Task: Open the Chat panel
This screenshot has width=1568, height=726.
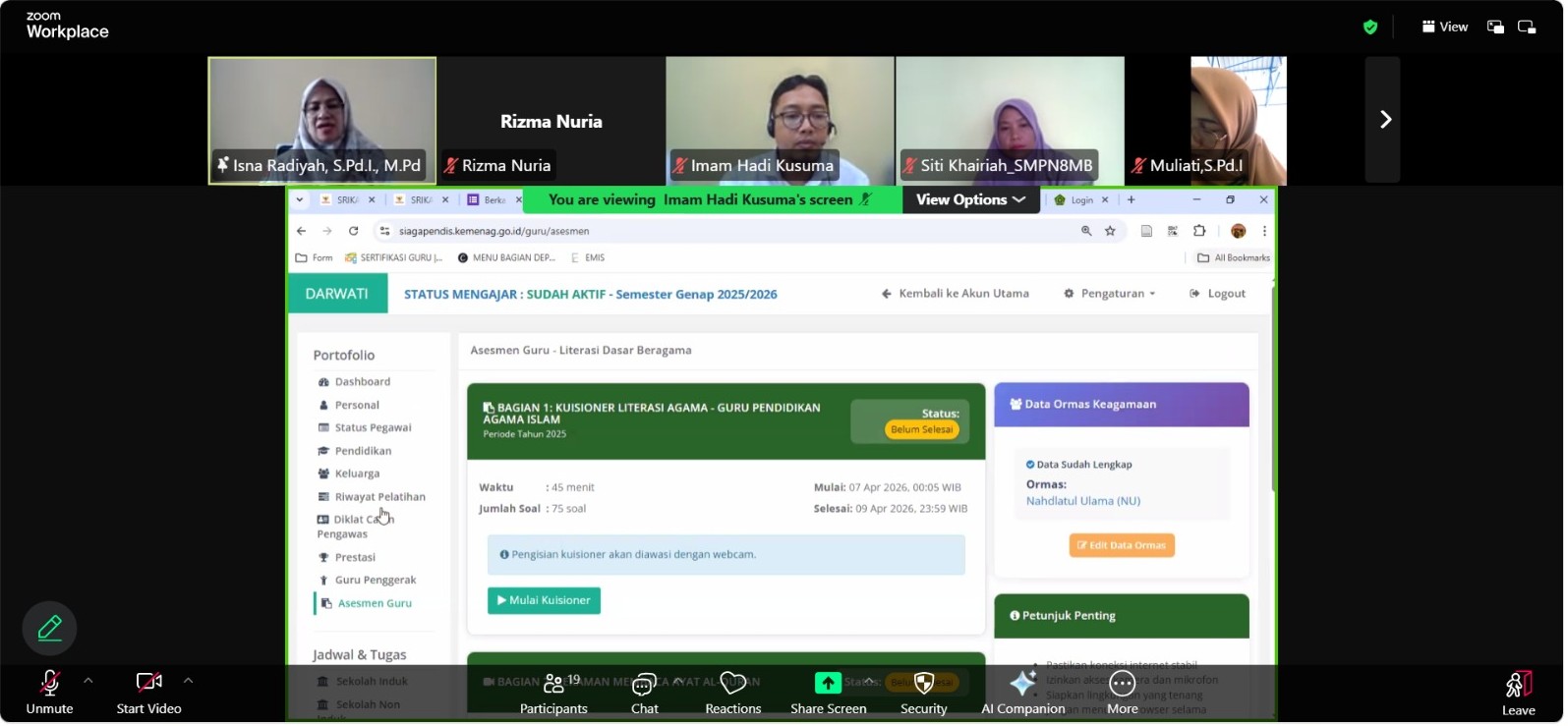Action: pos(644,693)
